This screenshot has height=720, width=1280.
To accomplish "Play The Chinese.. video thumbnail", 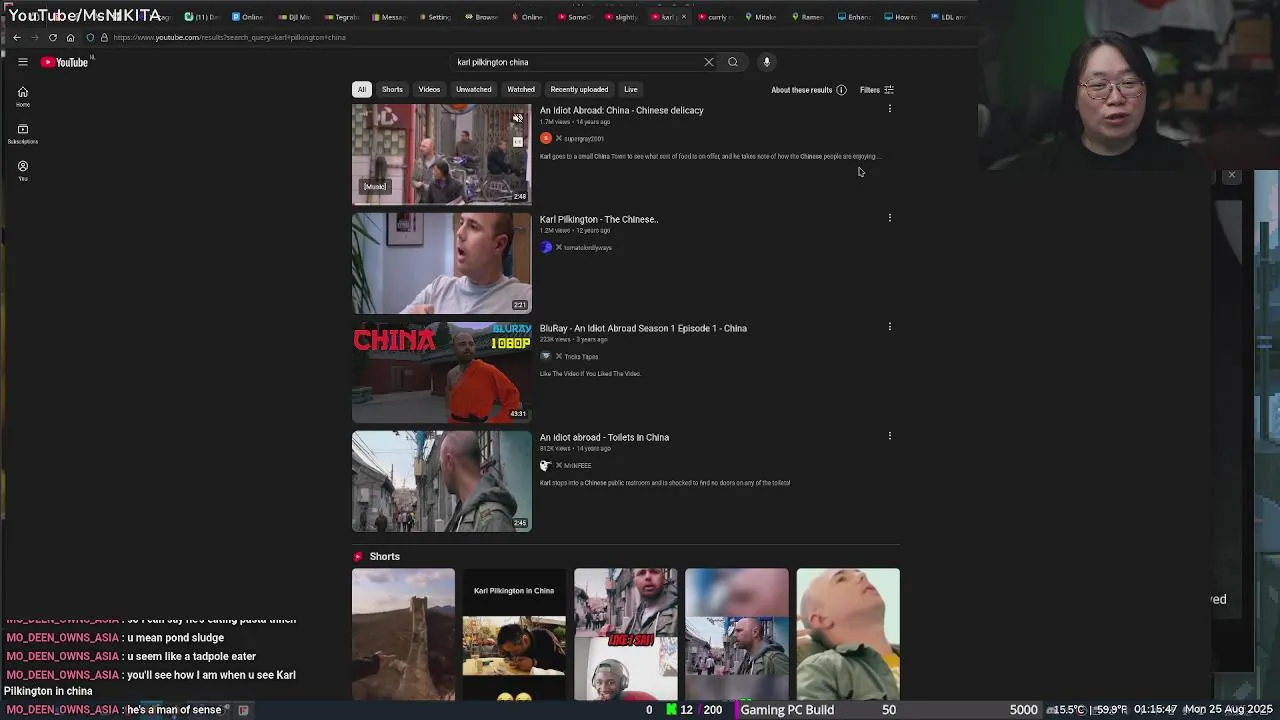I will (441, 263).
